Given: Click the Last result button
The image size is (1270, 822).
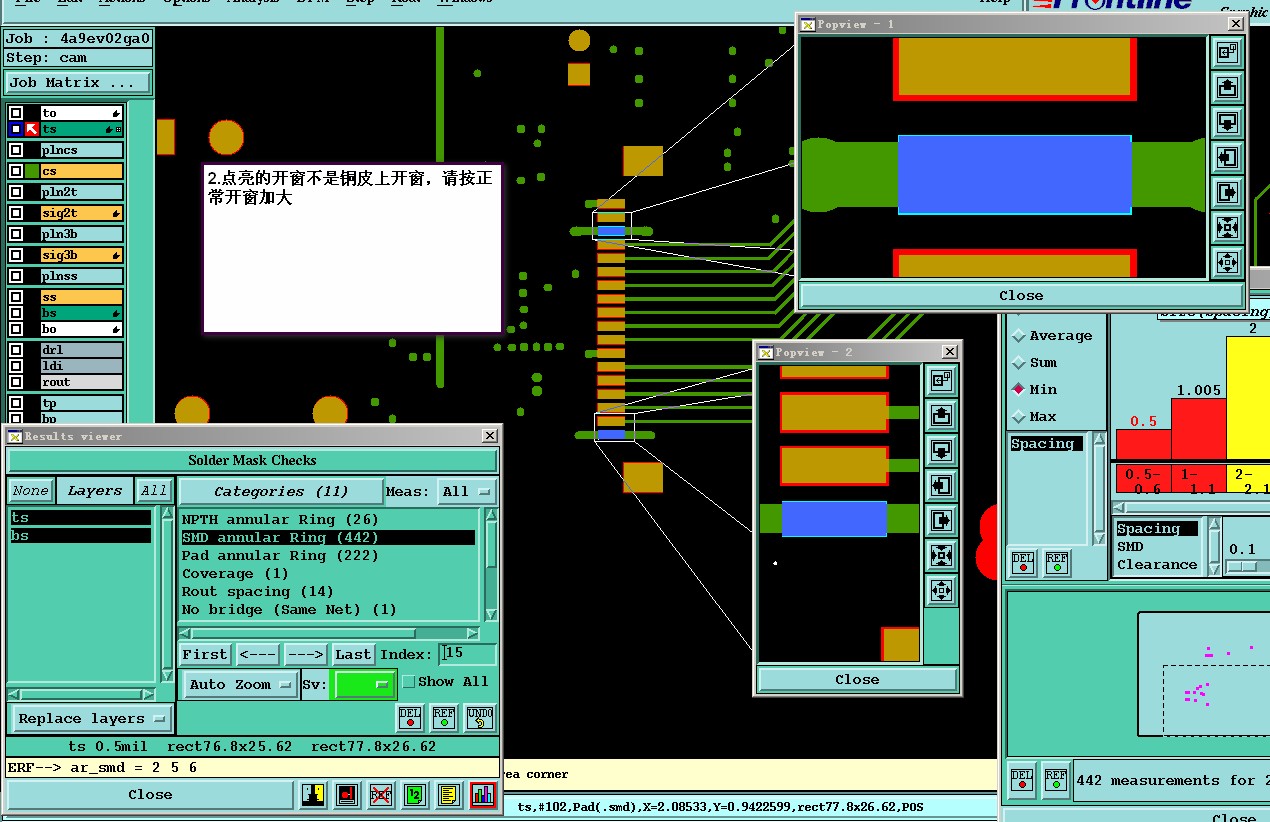Looking at the screenshot, I should 353,654.
